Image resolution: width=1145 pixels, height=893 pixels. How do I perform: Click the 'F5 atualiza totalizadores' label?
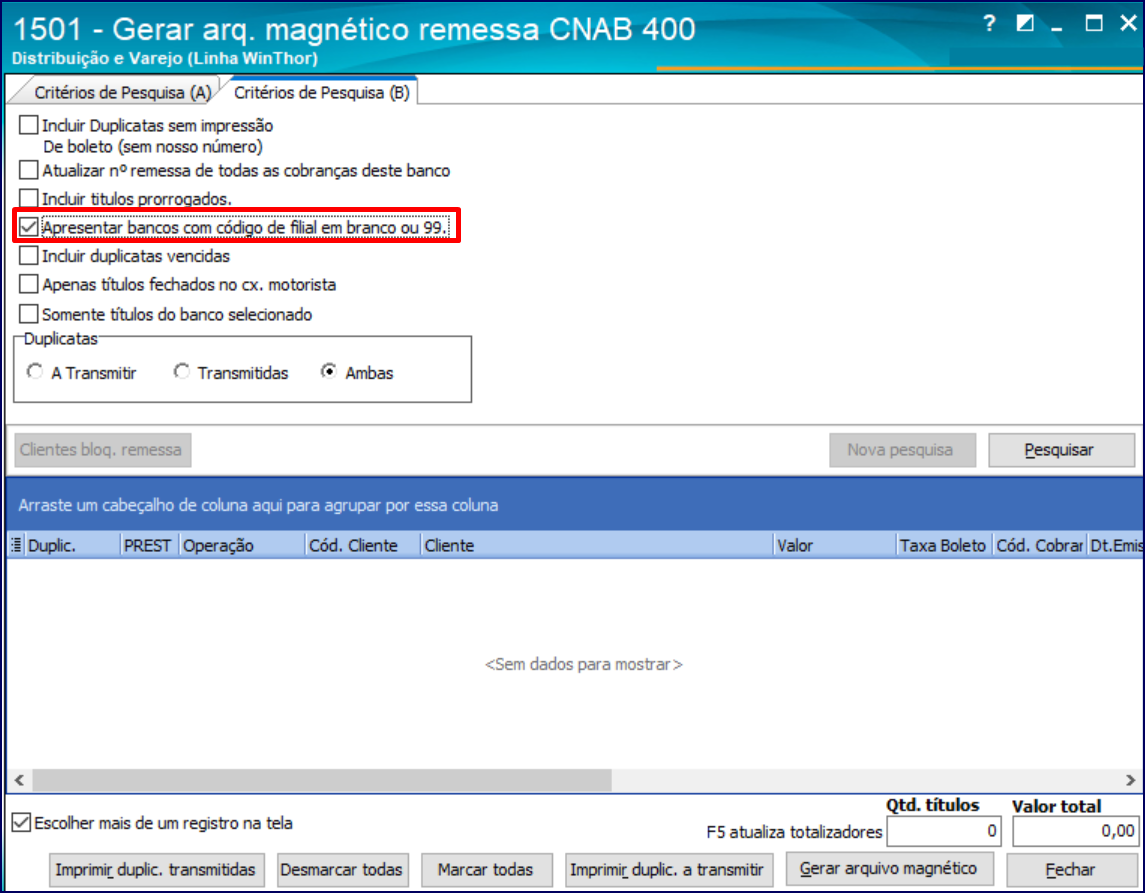(x=794, y=832)
